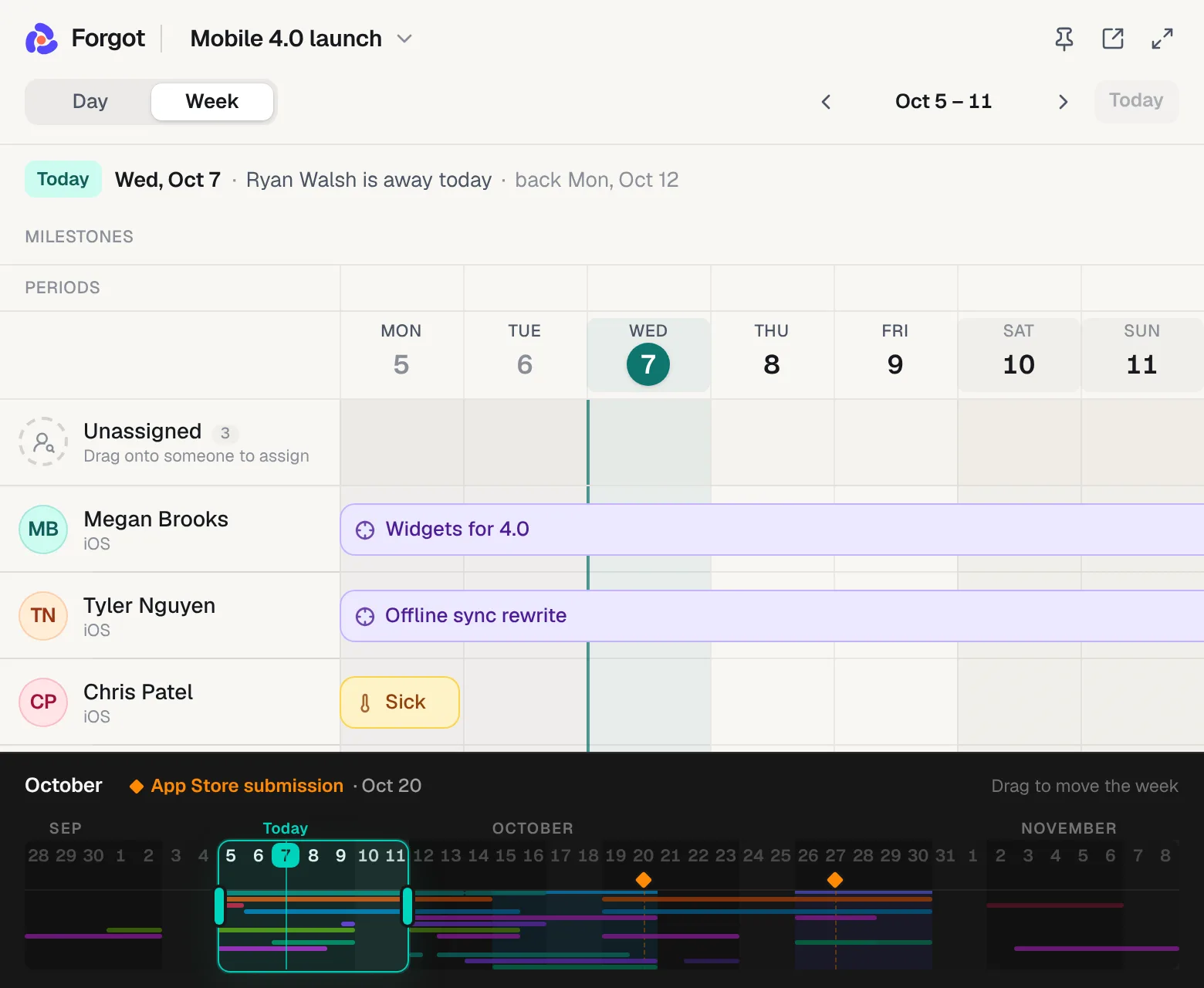Select the FRI 9 column header
Viewport: 1204px width, 988px height.
point(895,355)
